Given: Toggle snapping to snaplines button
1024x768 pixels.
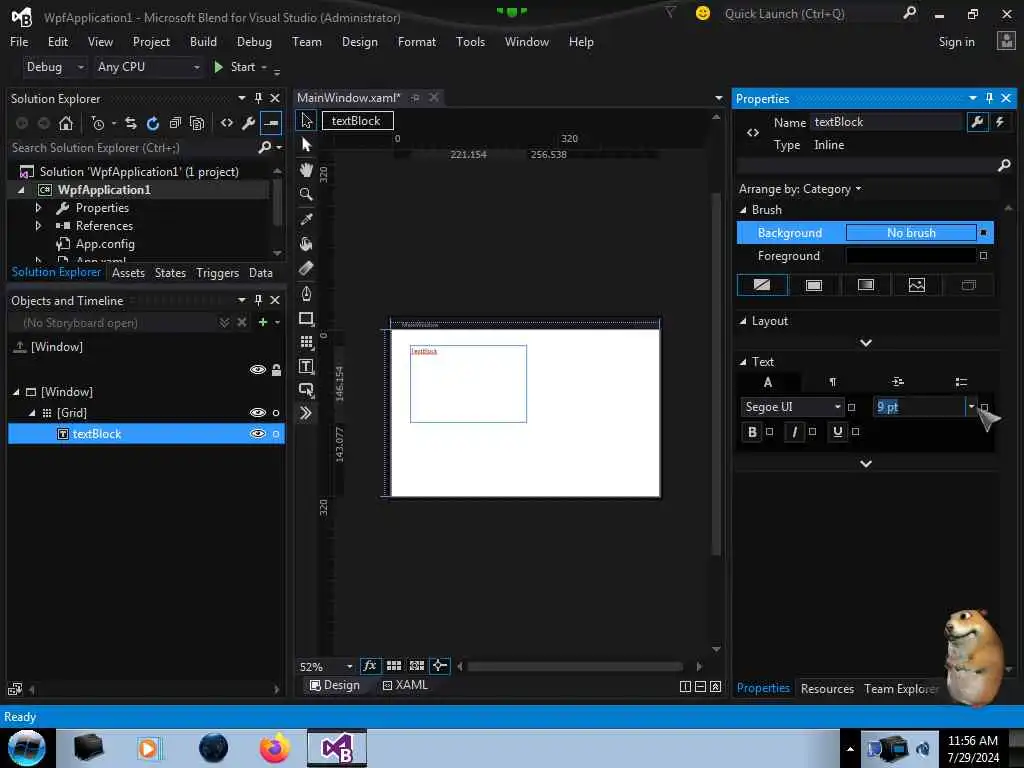Looking at the screenshot, I should pyautogui.click(x=440, y=666).
